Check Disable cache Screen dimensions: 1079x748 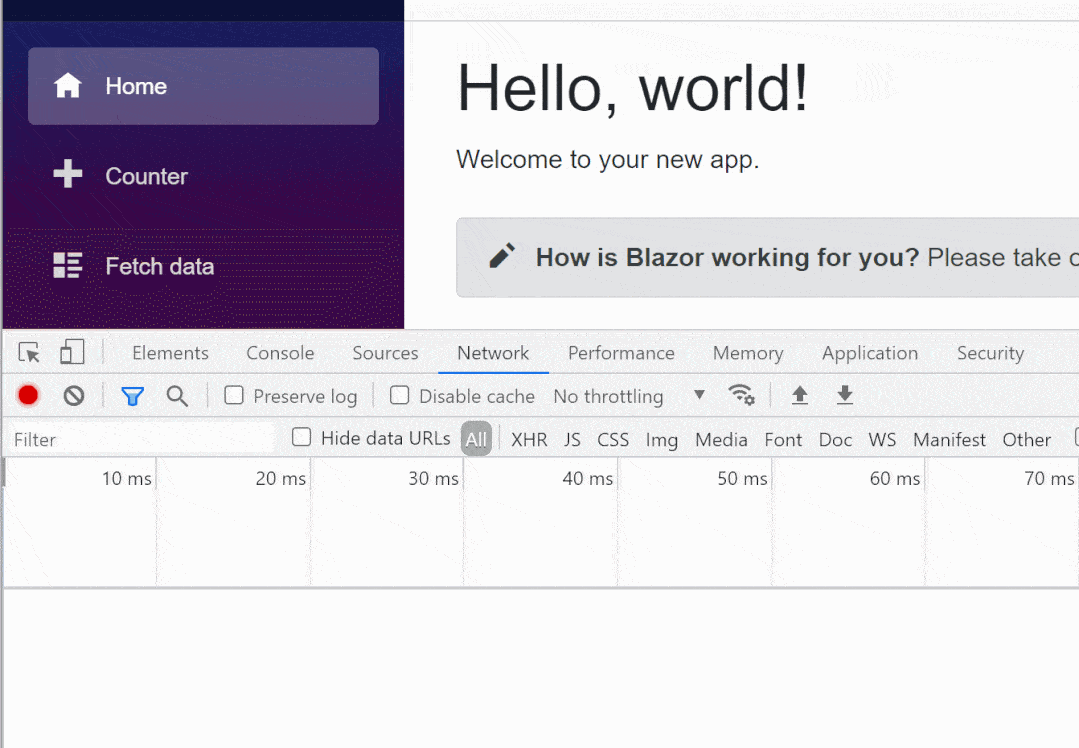[x=399, y=396]
